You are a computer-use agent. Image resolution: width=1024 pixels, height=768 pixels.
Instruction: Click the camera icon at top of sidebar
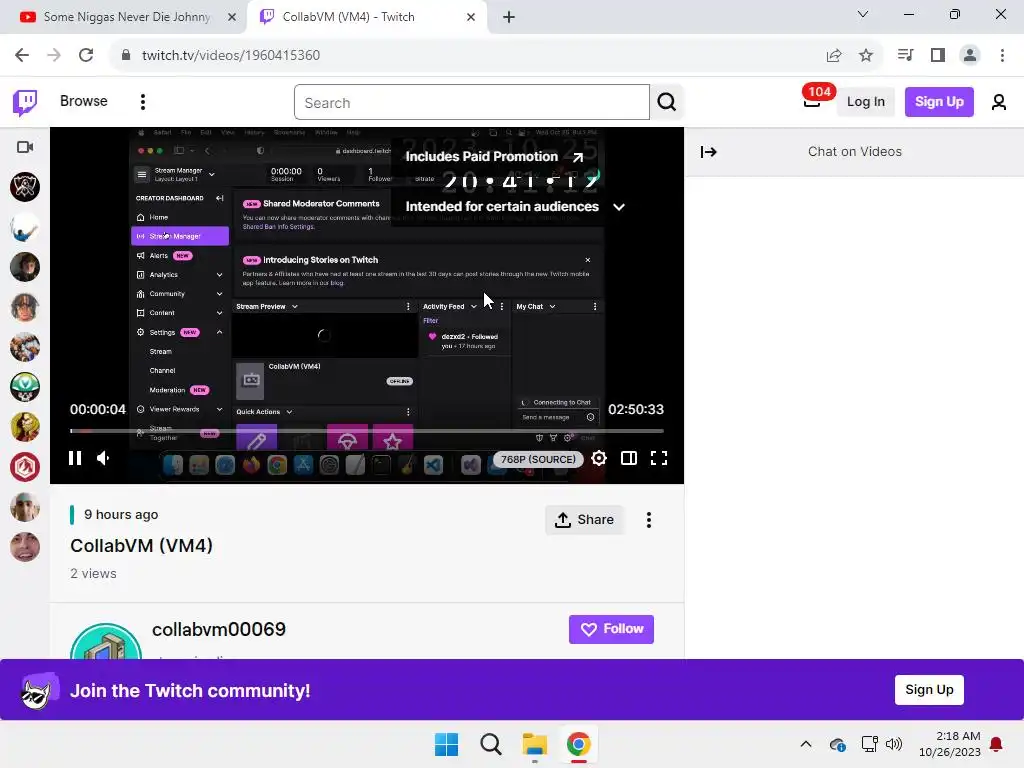pyautogui.click(x=25, y=147)
